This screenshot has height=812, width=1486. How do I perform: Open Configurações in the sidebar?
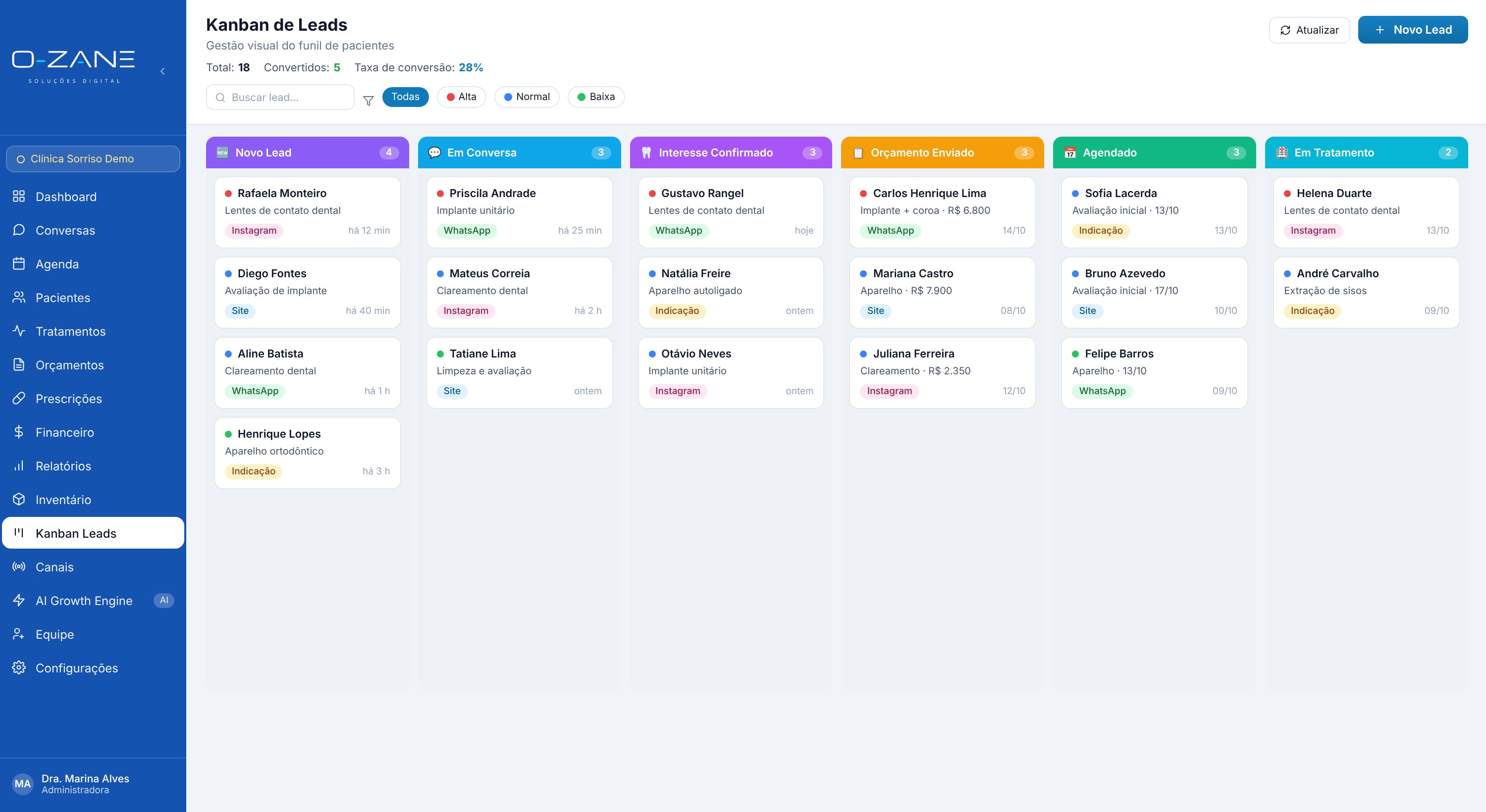[93, 667]
